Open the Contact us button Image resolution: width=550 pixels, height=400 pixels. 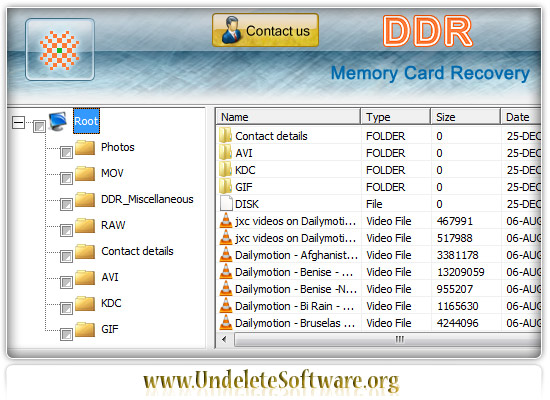pos(266,31)
